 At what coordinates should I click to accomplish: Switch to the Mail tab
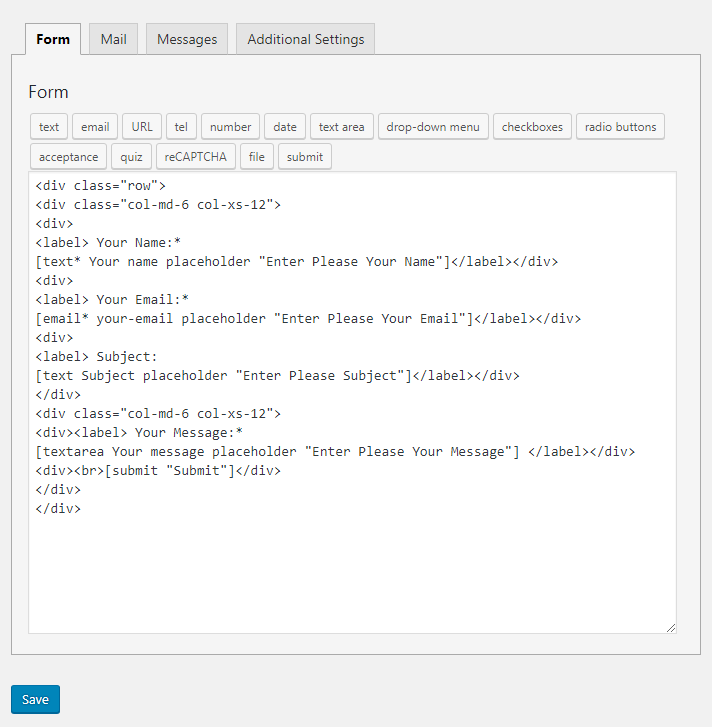click(114, 39)
